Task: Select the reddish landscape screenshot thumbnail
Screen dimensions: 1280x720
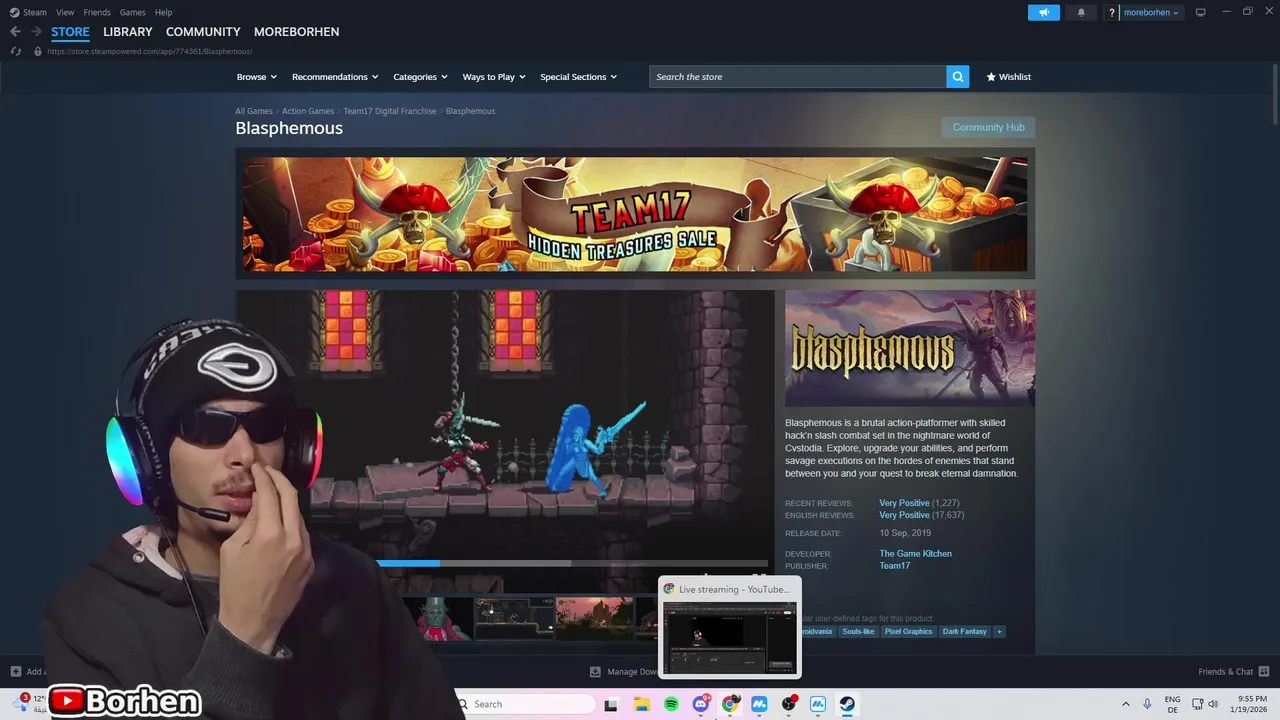Action: pyautogui.click(x=595, y=618)
